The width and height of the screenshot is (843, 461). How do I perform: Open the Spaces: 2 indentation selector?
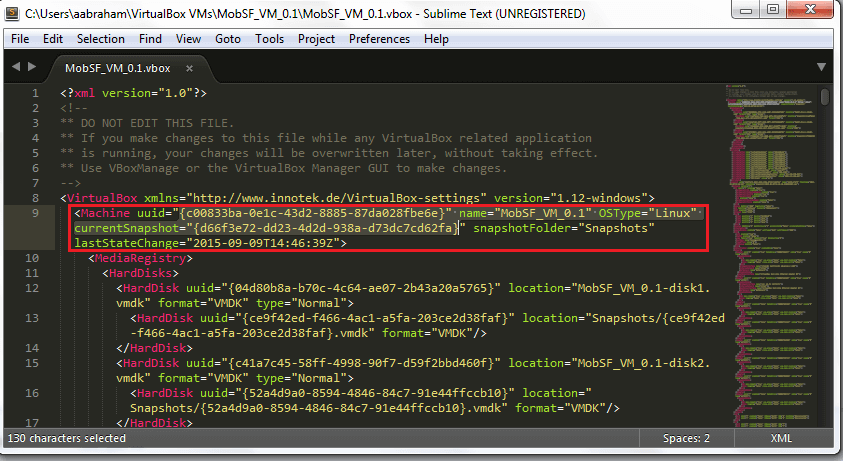[x=685, y=438]
